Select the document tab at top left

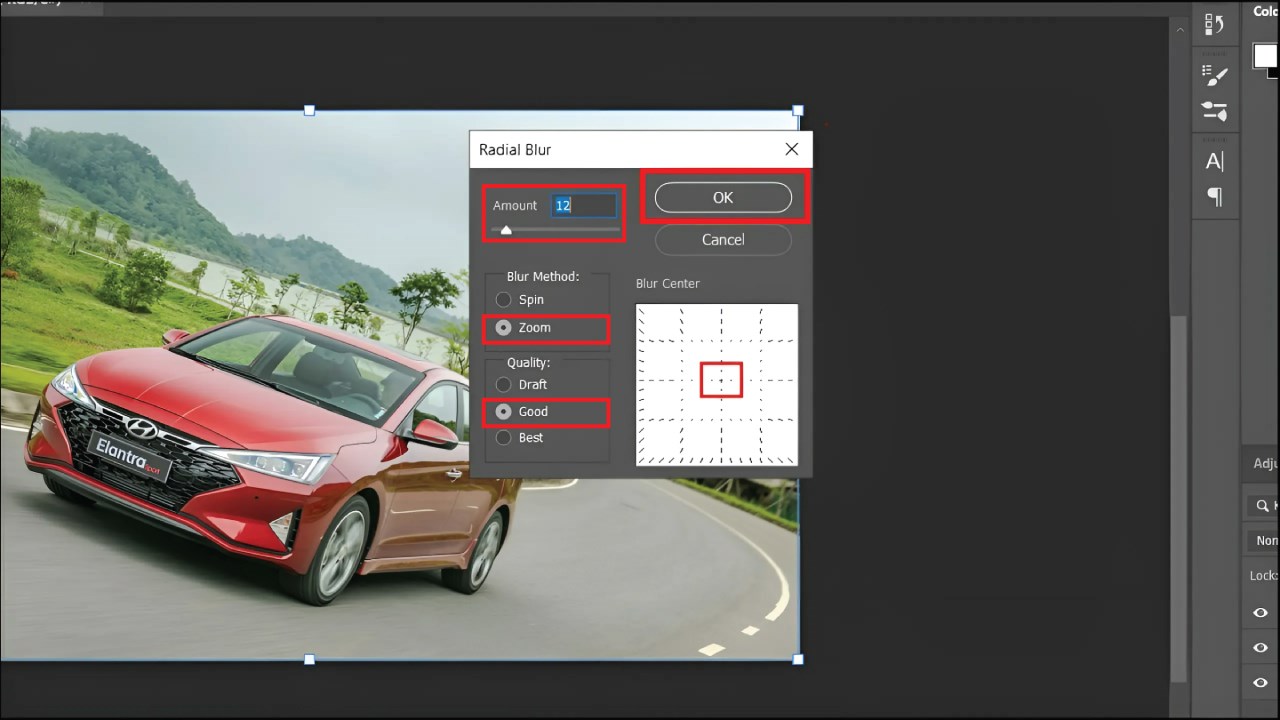[50, 4]
